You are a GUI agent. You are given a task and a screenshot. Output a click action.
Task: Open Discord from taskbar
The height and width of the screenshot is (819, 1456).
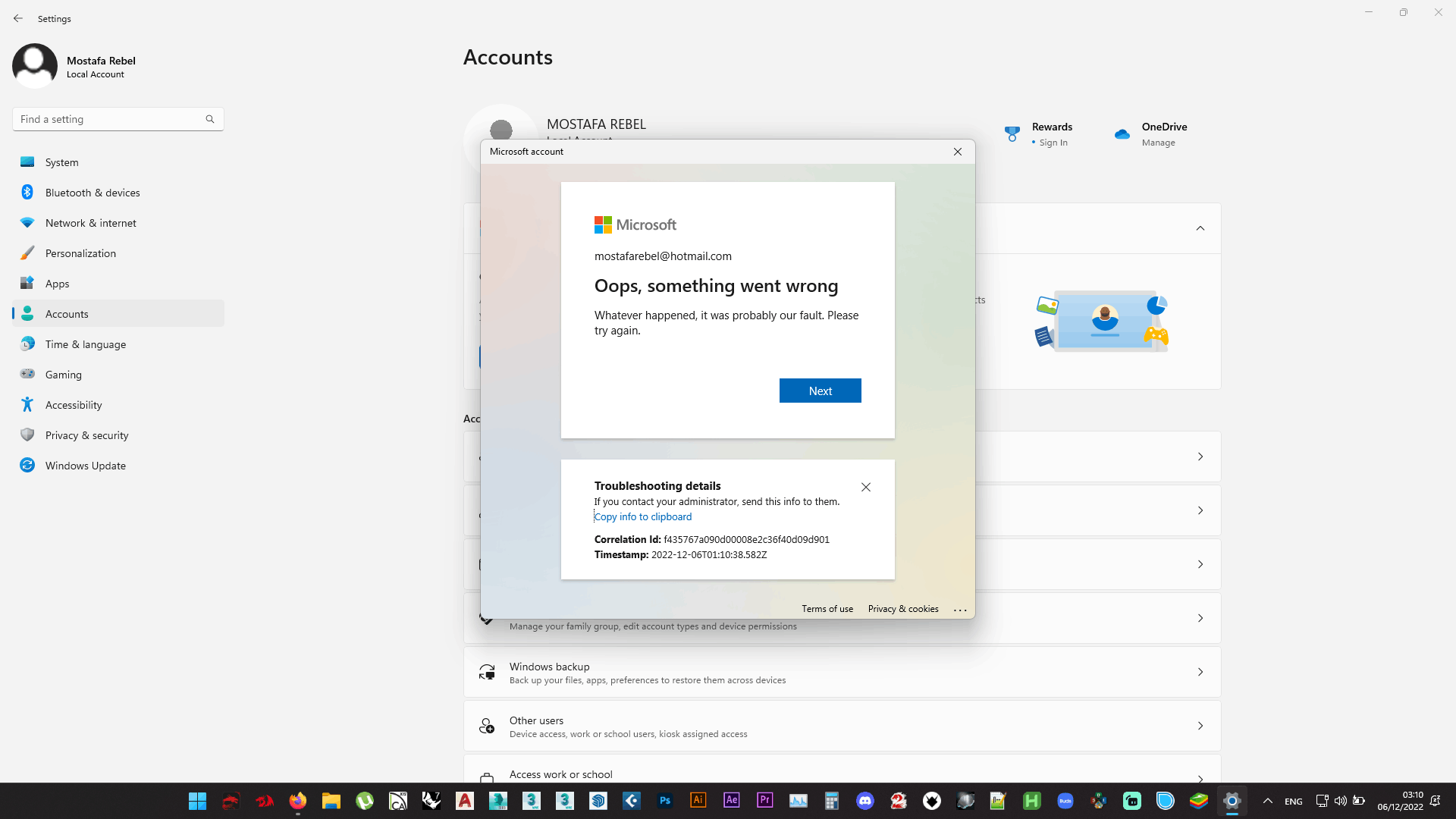865,801
